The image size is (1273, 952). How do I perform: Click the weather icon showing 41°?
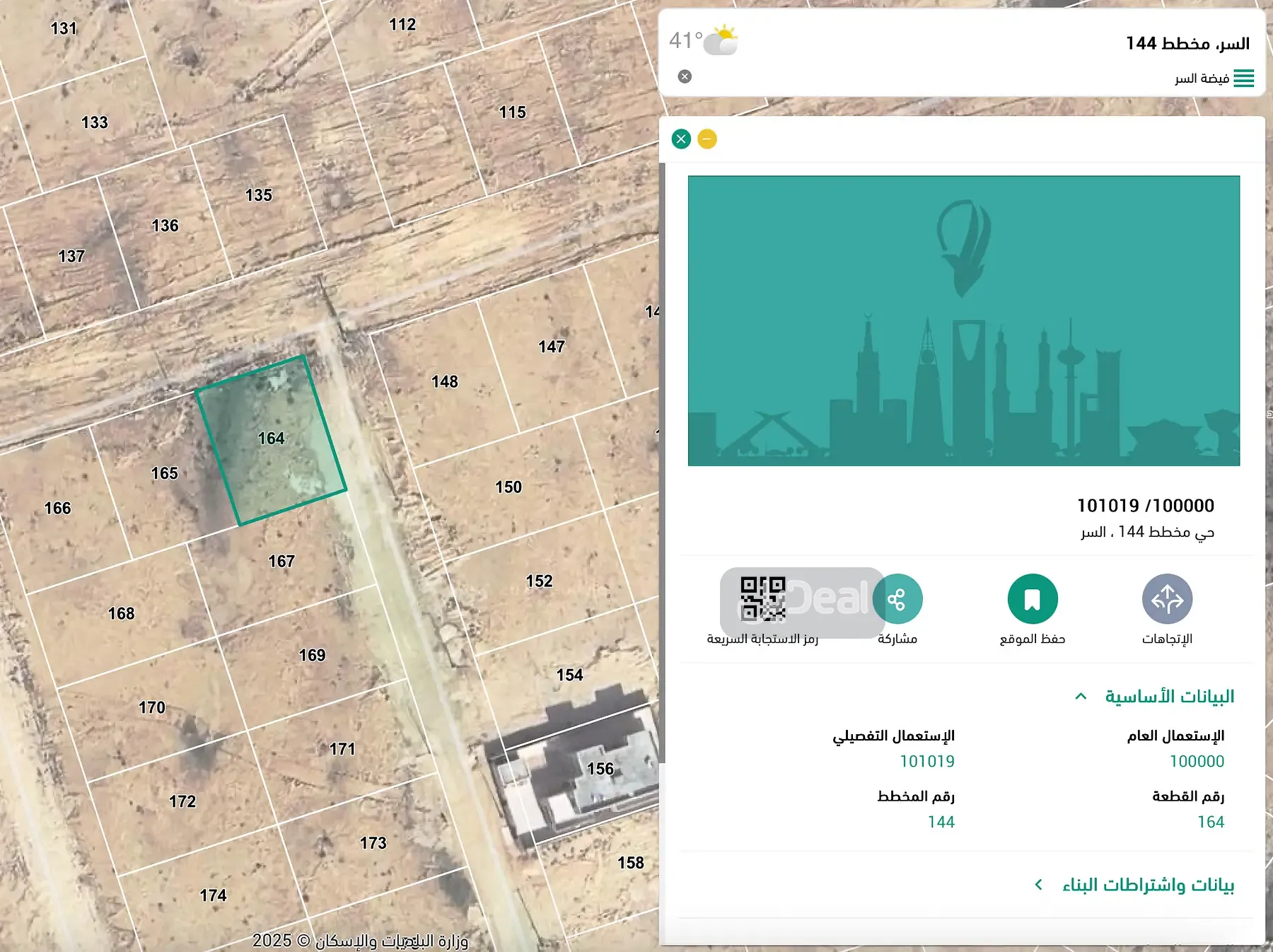point(721,40)
